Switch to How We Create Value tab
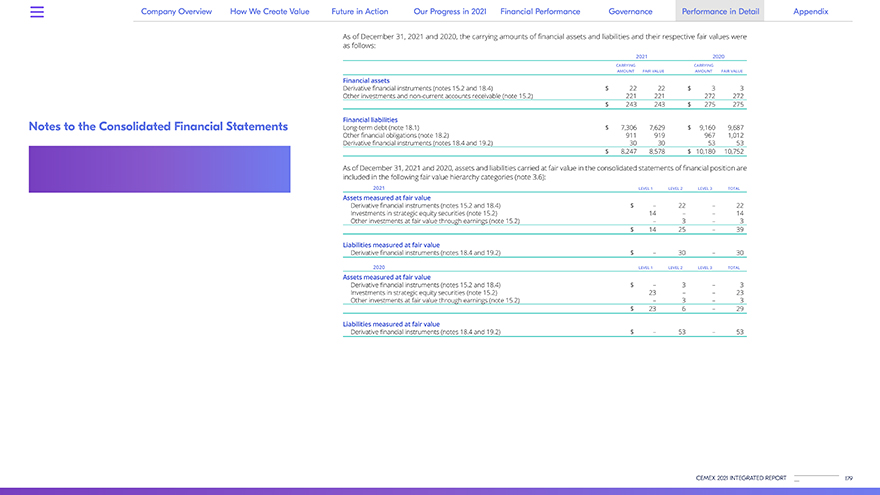 click(x=270, y=11)
